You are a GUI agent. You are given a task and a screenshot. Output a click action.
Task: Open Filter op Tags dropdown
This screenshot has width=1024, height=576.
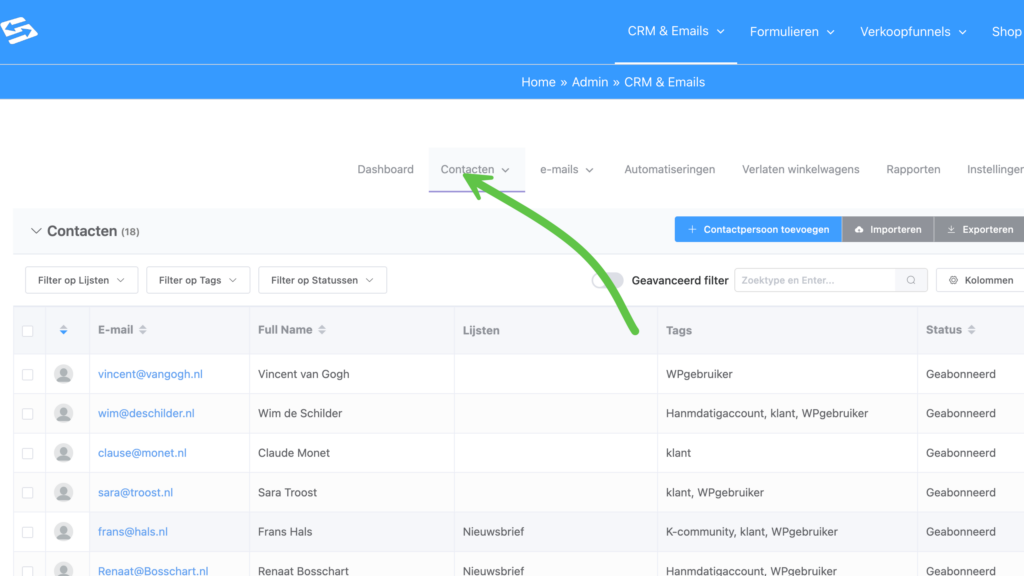(197, 281)
